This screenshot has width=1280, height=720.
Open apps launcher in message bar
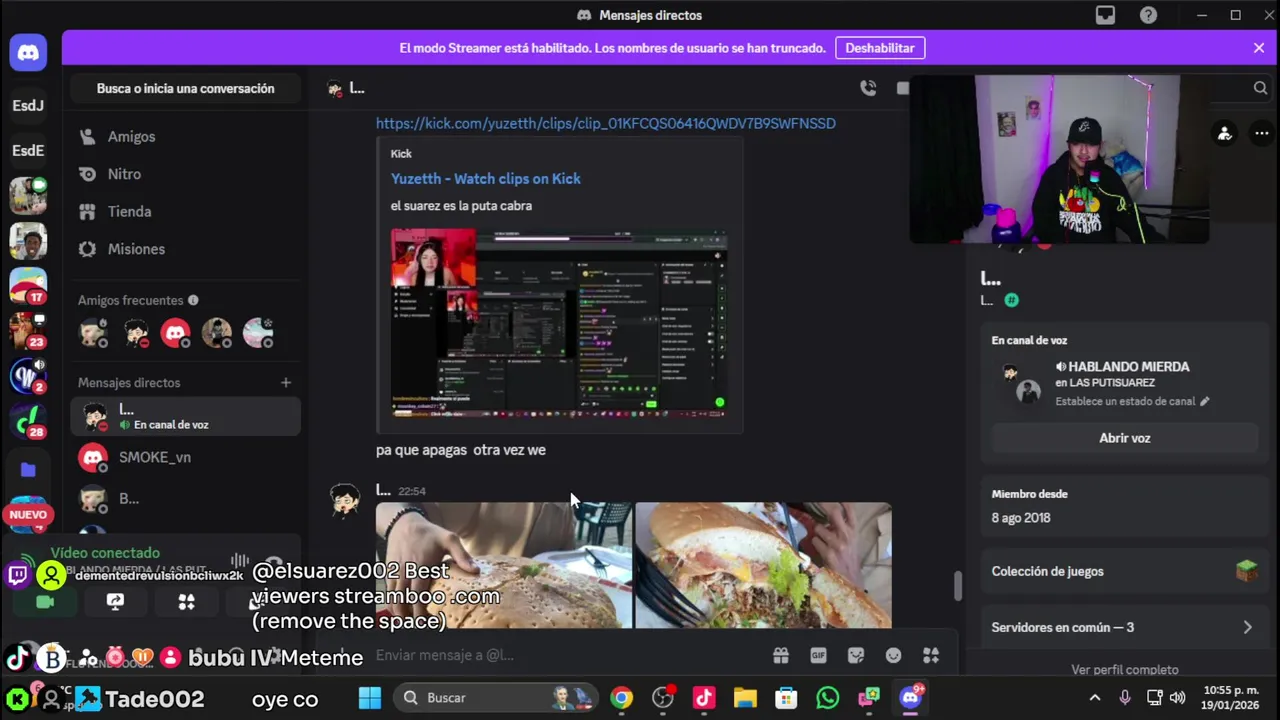click(931, 655)
